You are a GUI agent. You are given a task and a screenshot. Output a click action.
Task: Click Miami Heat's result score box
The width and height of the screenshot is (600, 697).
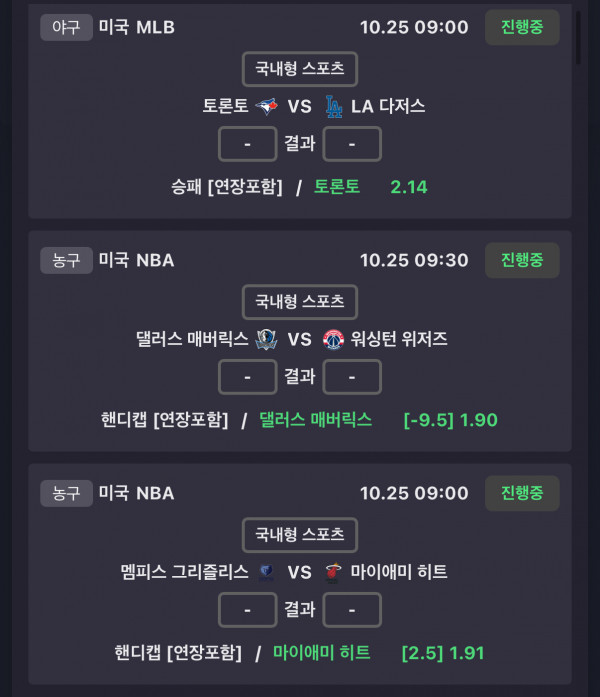(x=352, y=609)
